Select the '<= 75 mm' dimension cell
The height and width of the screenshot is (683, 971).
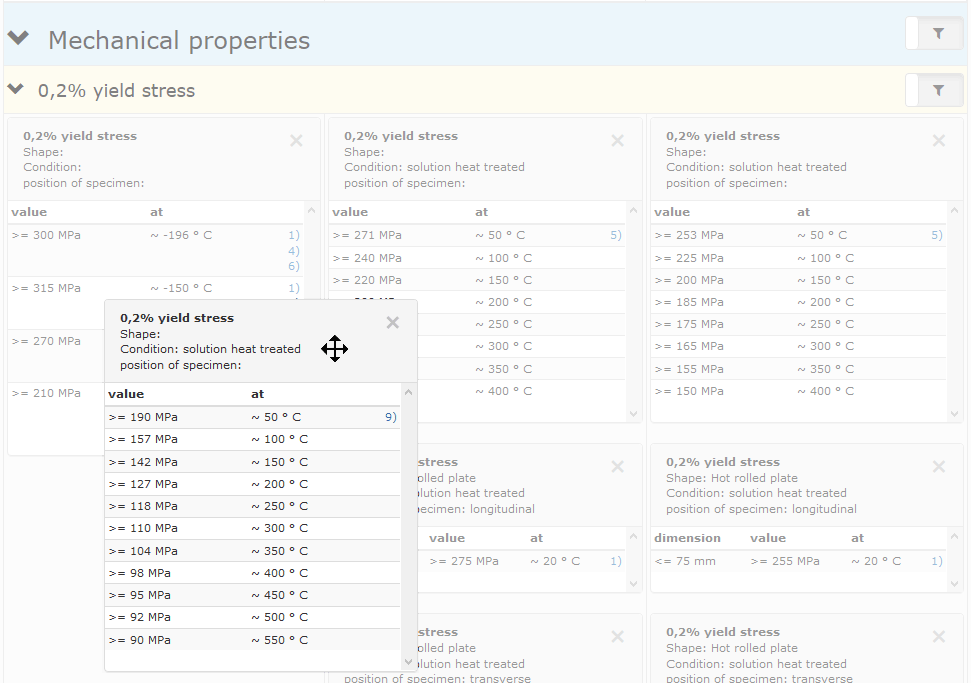pyautogui.click(x=685, y=561)
